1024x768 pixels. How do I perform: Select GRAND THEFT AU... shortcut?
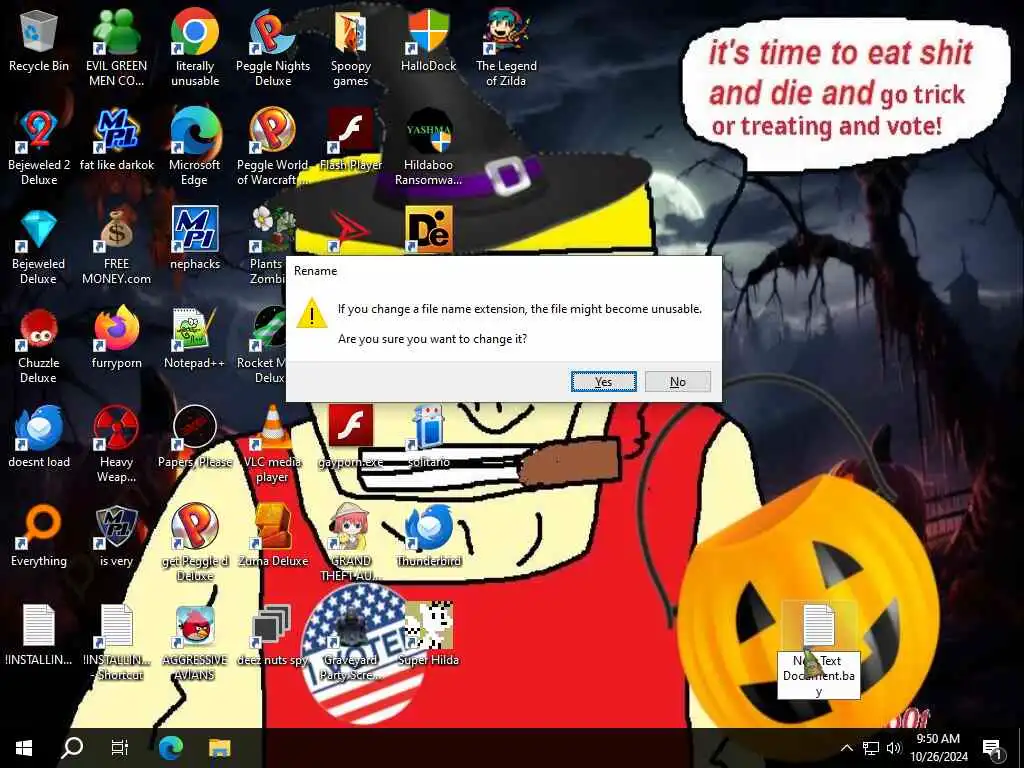[x=351, y=543]
